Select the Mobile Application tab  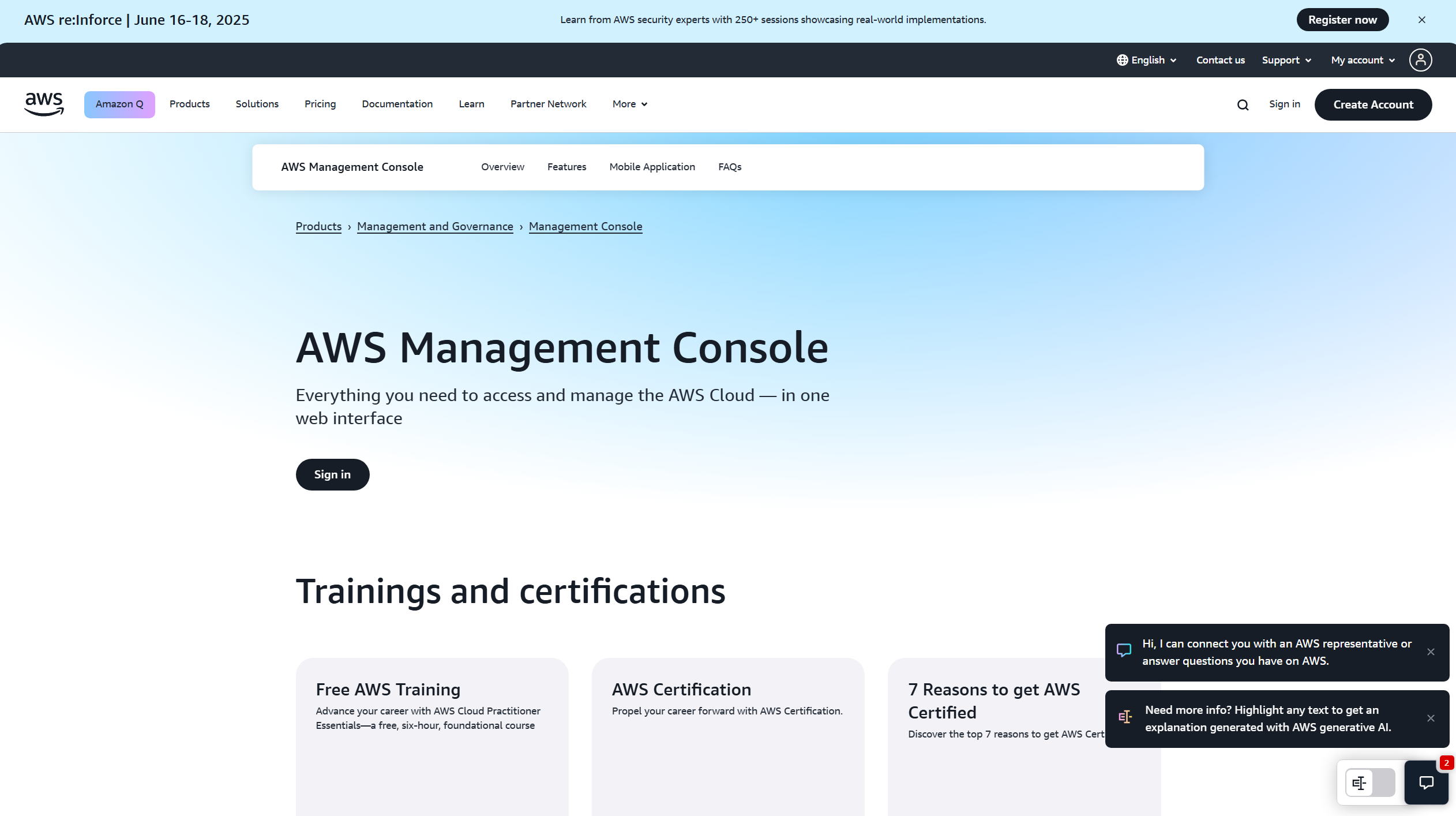pyautogui.click(x=652, y=167)
